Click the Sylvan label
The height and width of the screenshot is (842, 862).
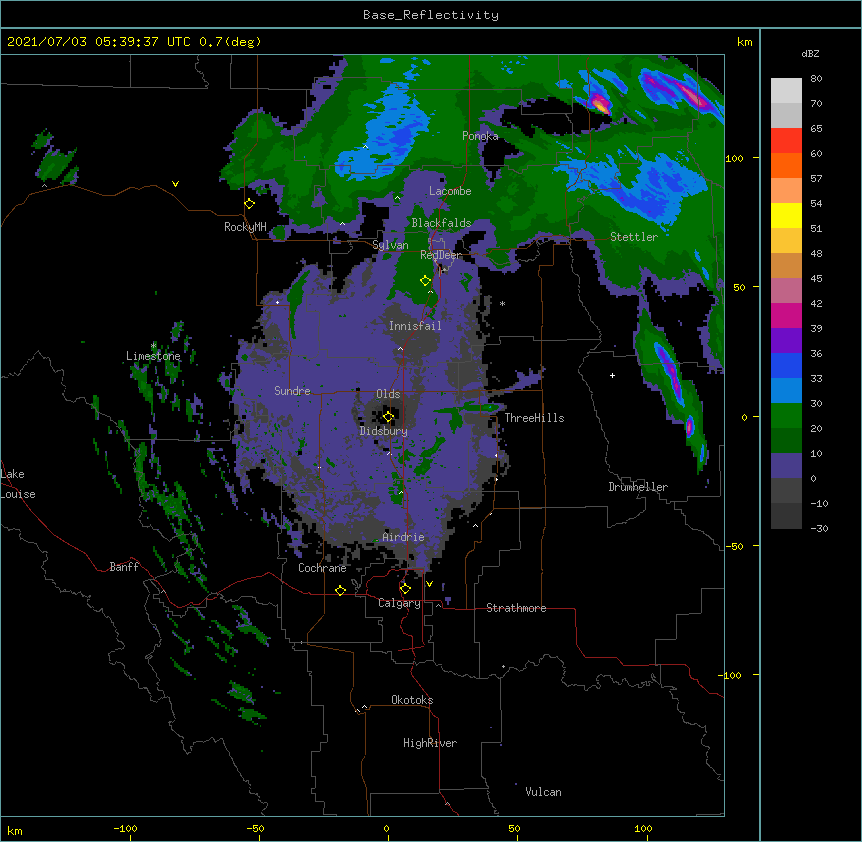point(390,245)
